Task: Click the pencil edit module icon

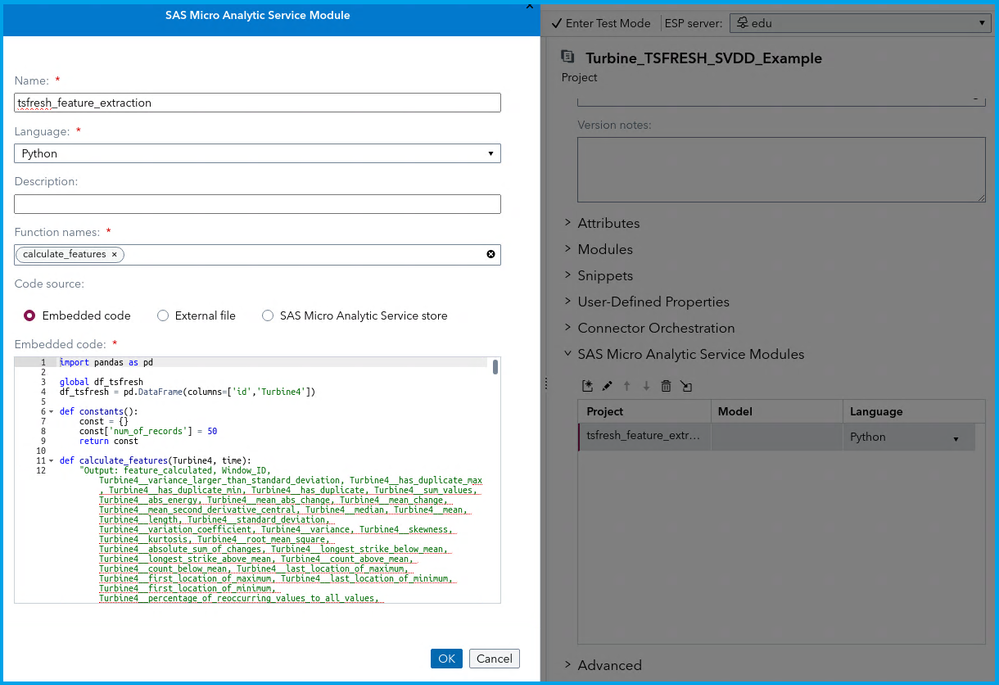Action: pyautogui.click(x=607, y=386)
